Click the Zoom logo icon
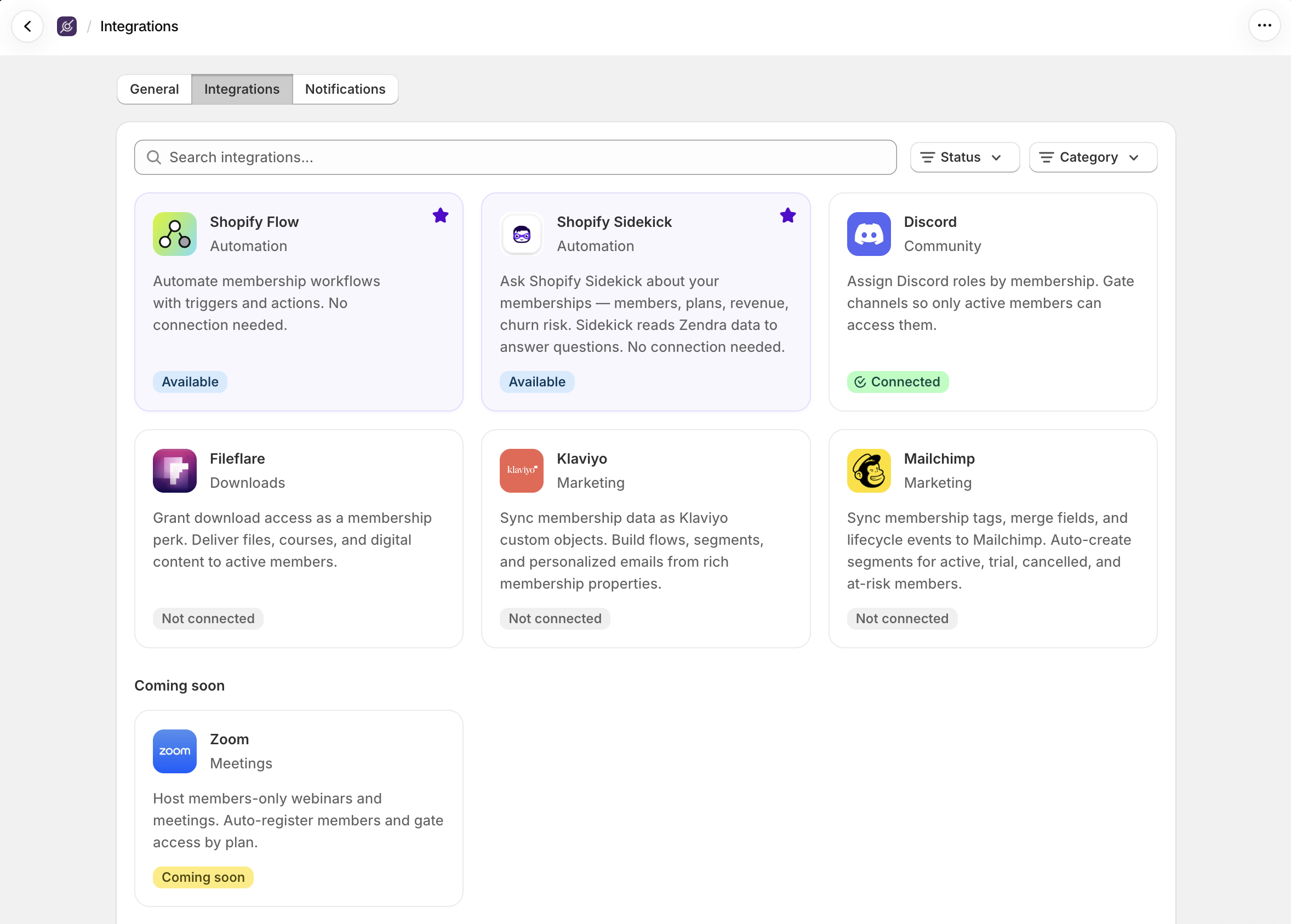 tap(175, 751)
